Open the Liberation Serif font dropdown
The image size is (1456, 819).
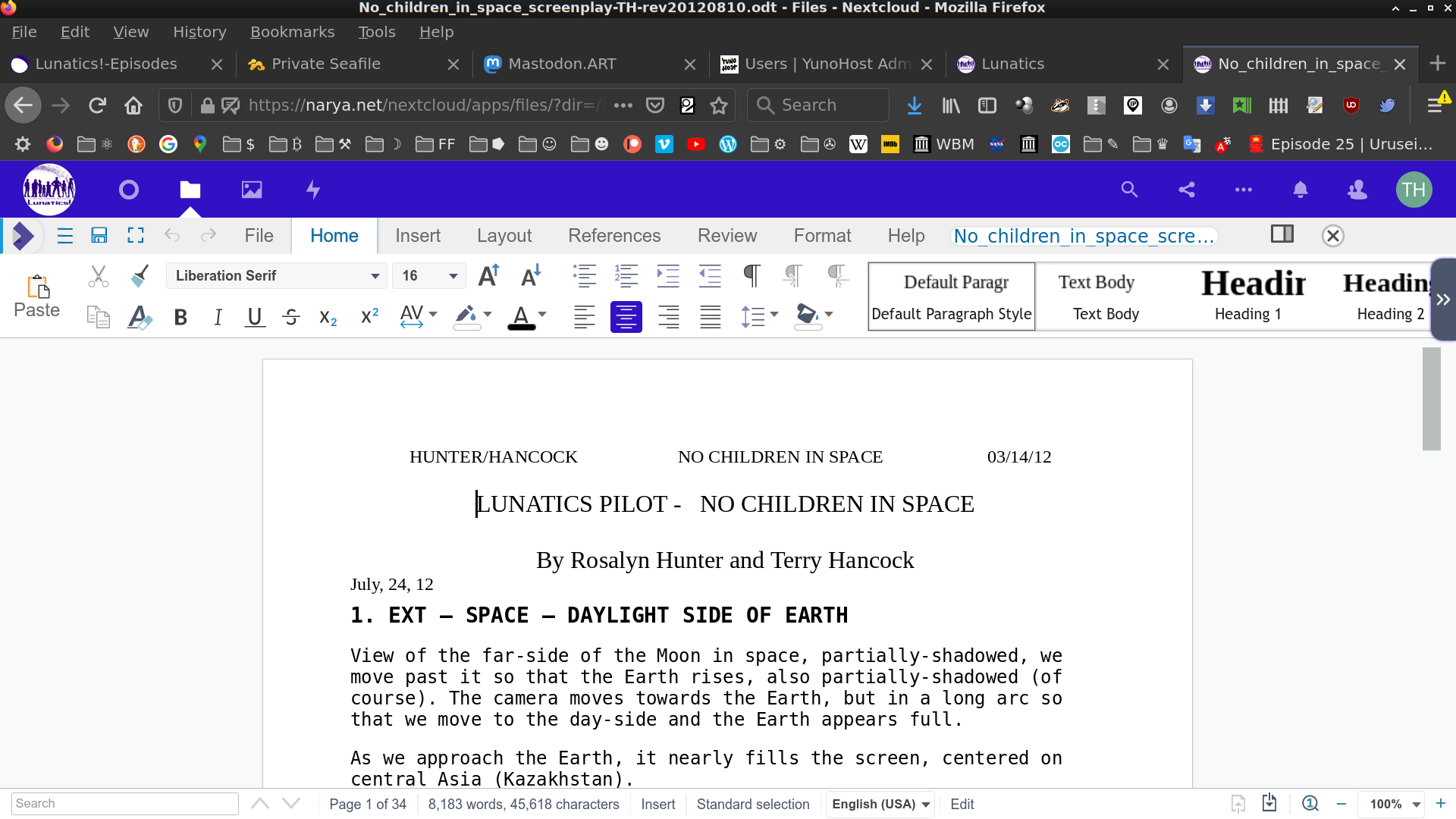(375, 276)
